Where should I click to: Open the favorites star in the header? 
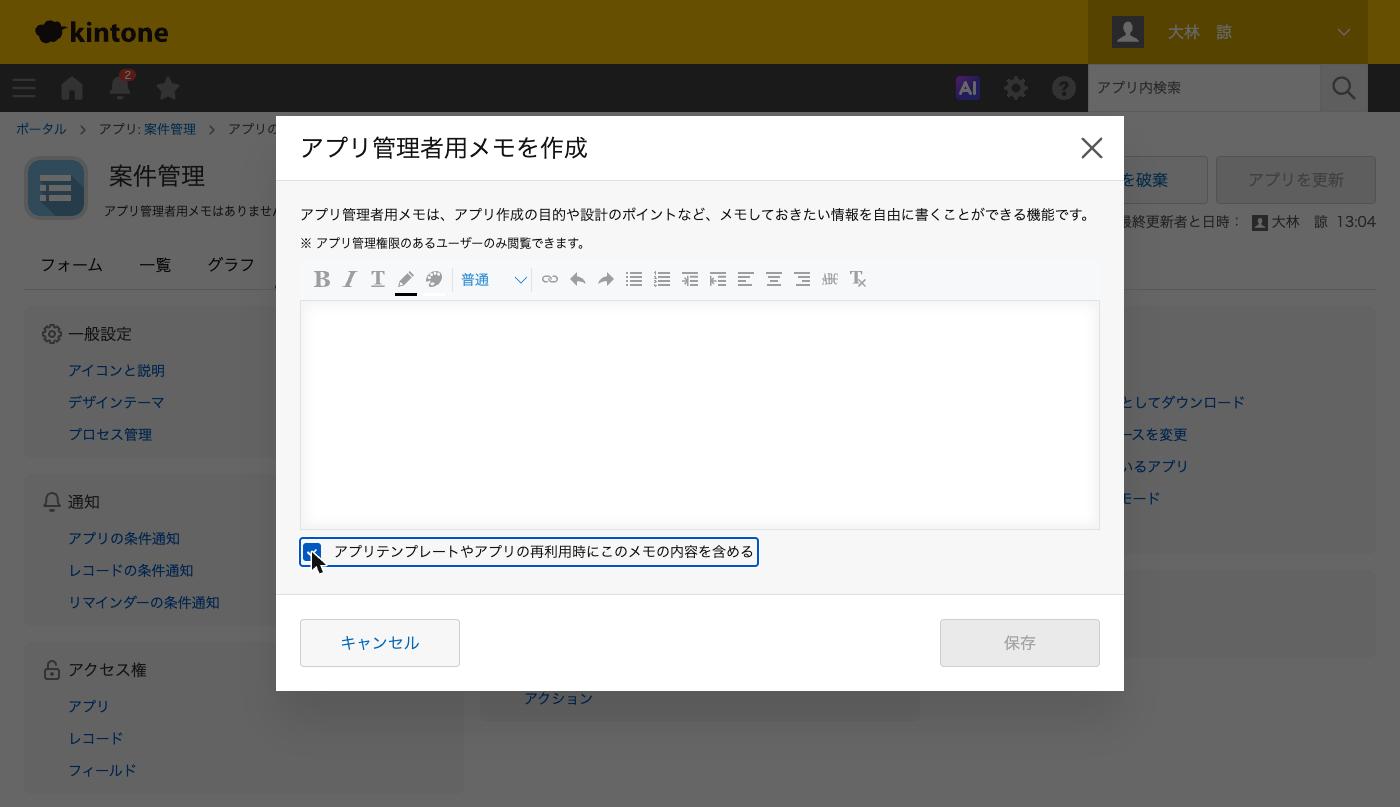pos(168,88)
